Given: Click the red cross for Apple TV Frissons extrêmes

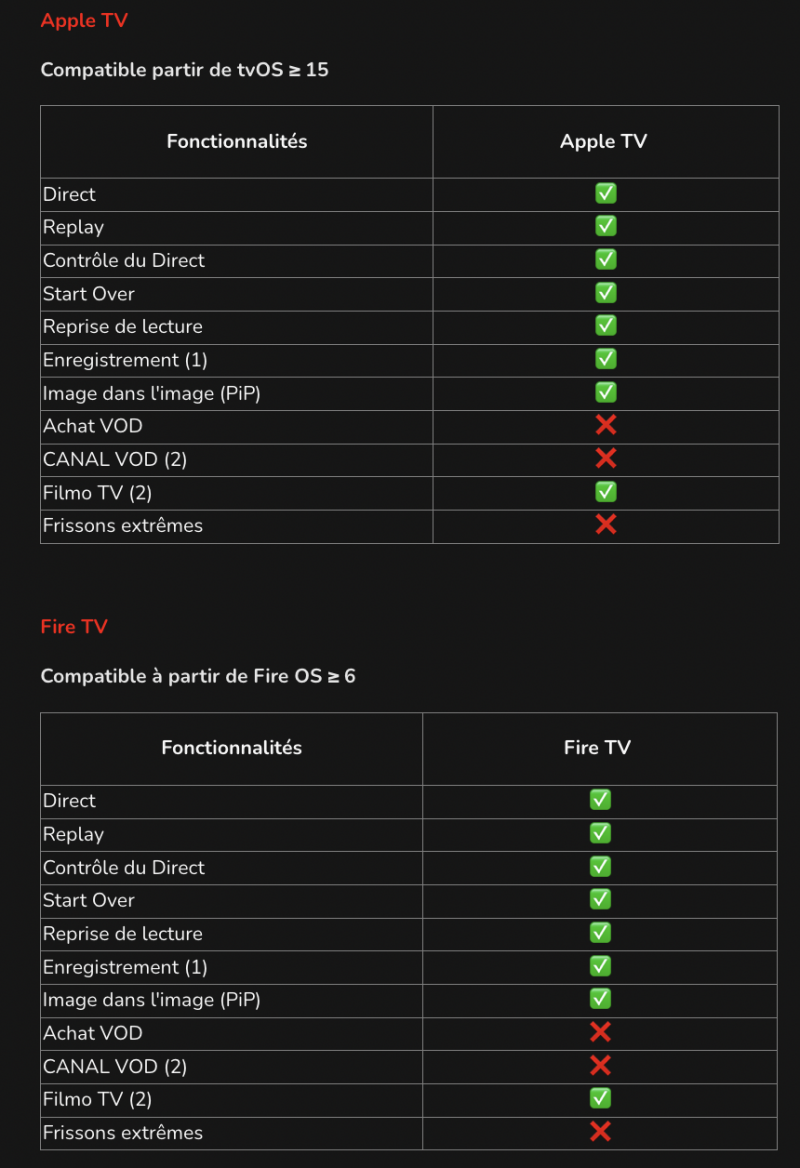Looking at the screenshot, I should pos(605,525).
